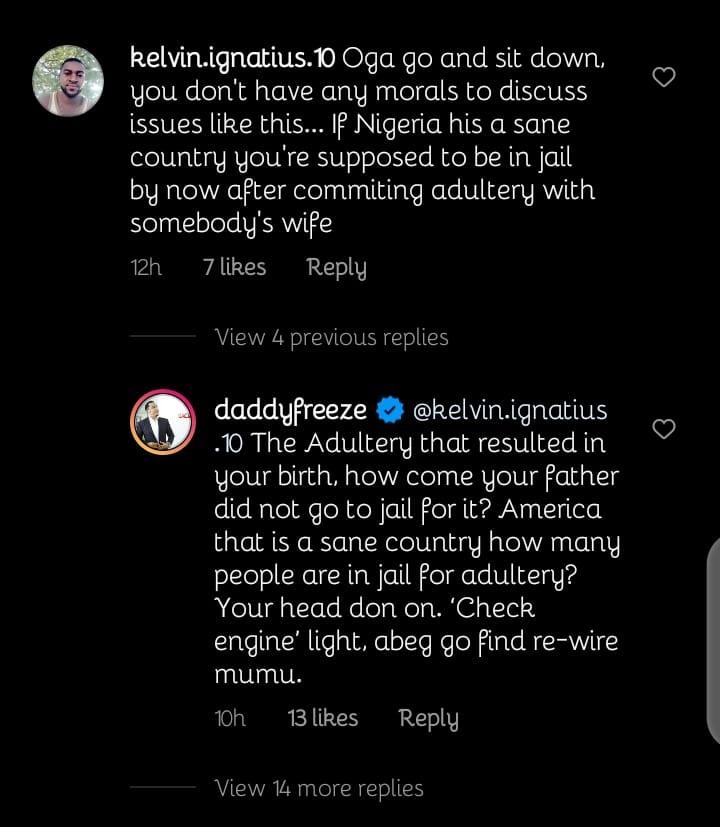This screenshot has width=720, height=827.
Task: Open the daddyfreeze username link
Action: pos(291,410)
